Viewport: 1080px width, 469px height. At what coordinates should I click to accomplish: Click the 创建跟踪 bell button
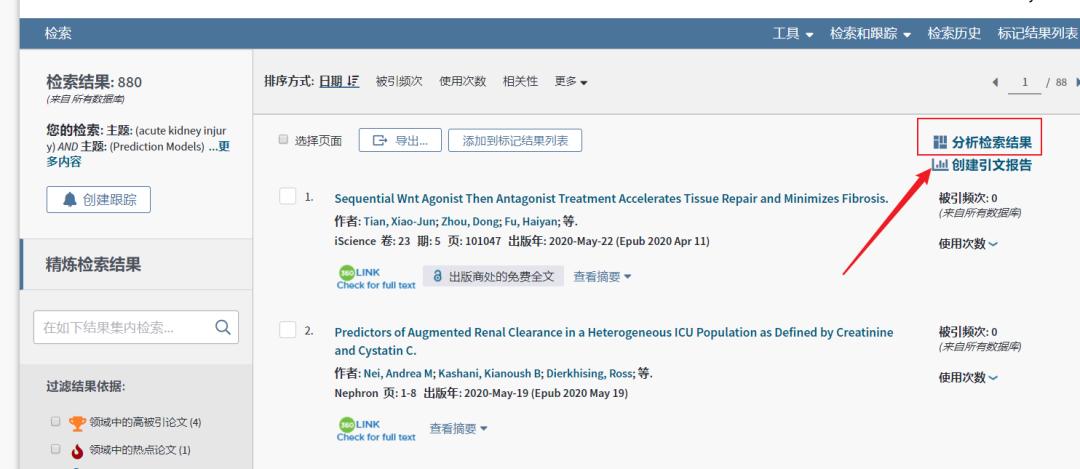98,200
